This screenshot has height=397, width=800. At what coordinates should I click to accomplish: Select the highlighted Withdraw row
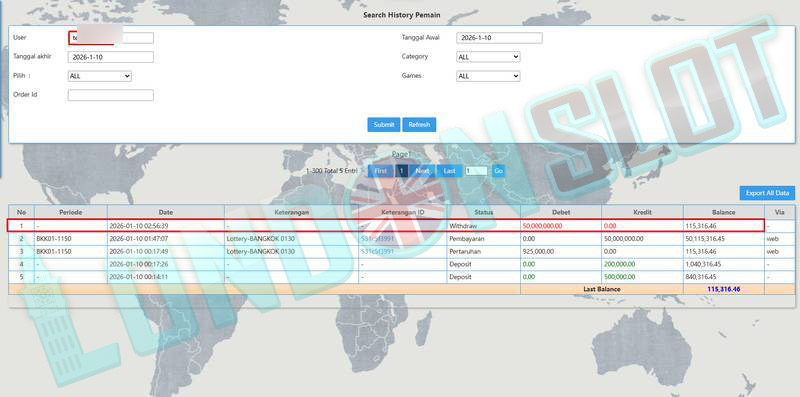[x=386, y=225]
